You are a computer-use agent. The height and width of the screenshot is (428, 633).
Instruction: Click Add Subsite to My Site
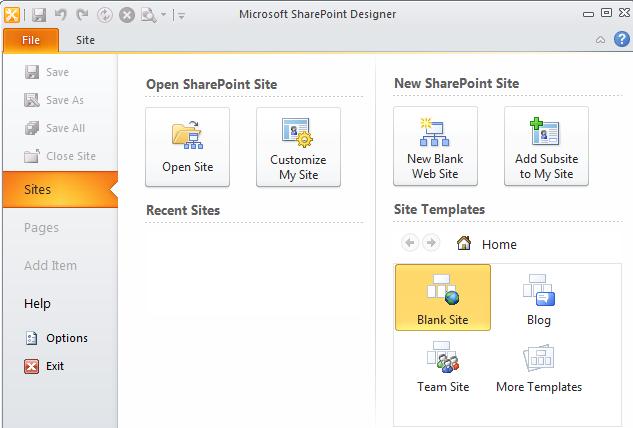pyautogui.click(x=546, y=147)
